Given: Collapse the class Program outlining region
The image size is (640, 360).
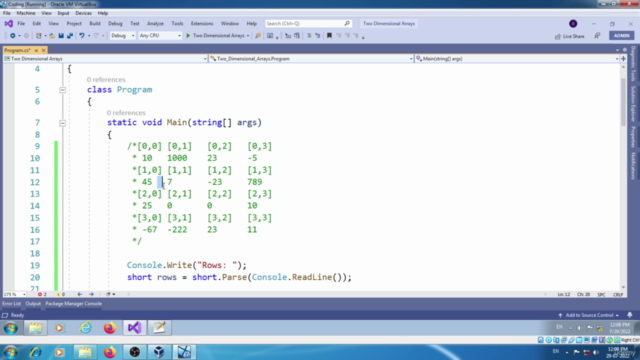Looking at the screenshot, I should (62, 90).
